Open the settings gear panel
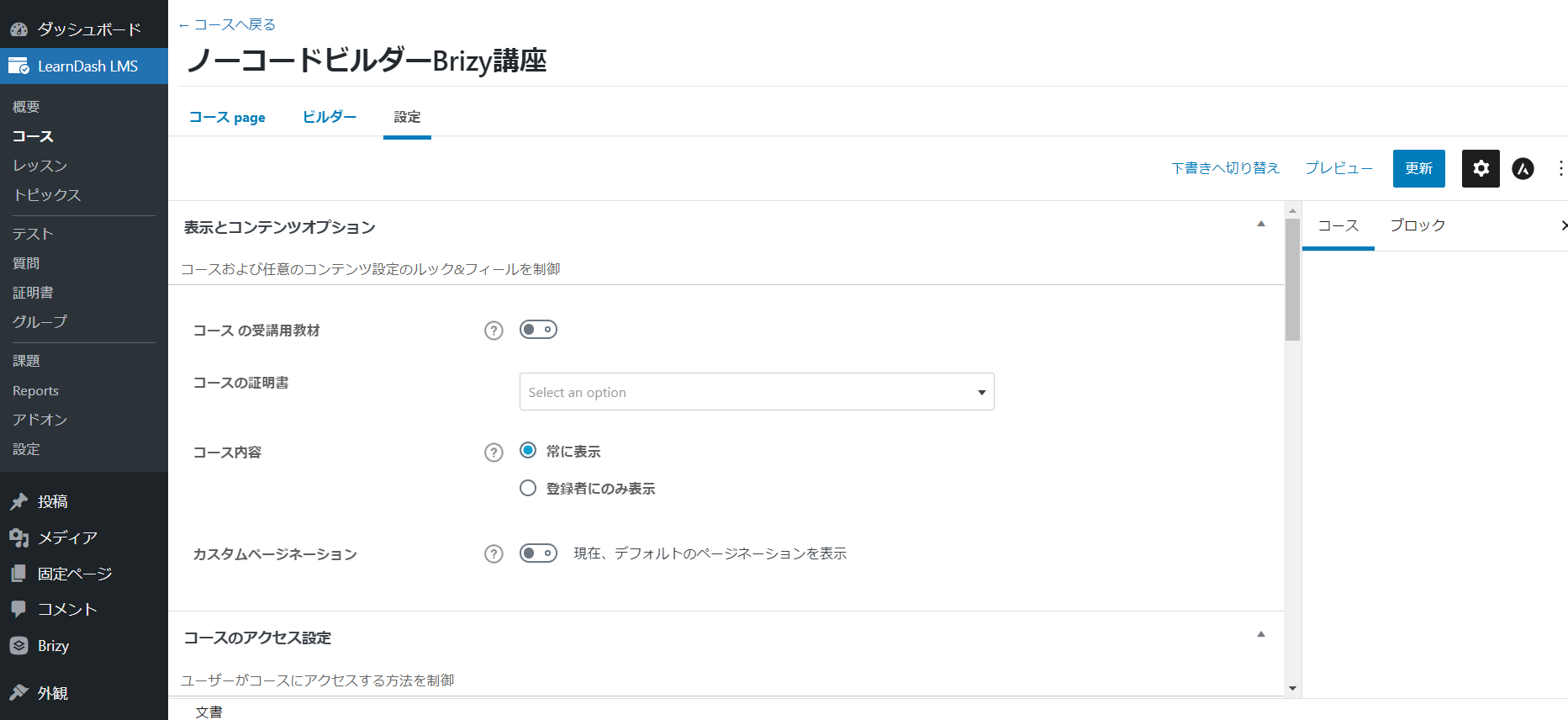The height and width of the screenshot is (720, 1568). 1481,168
